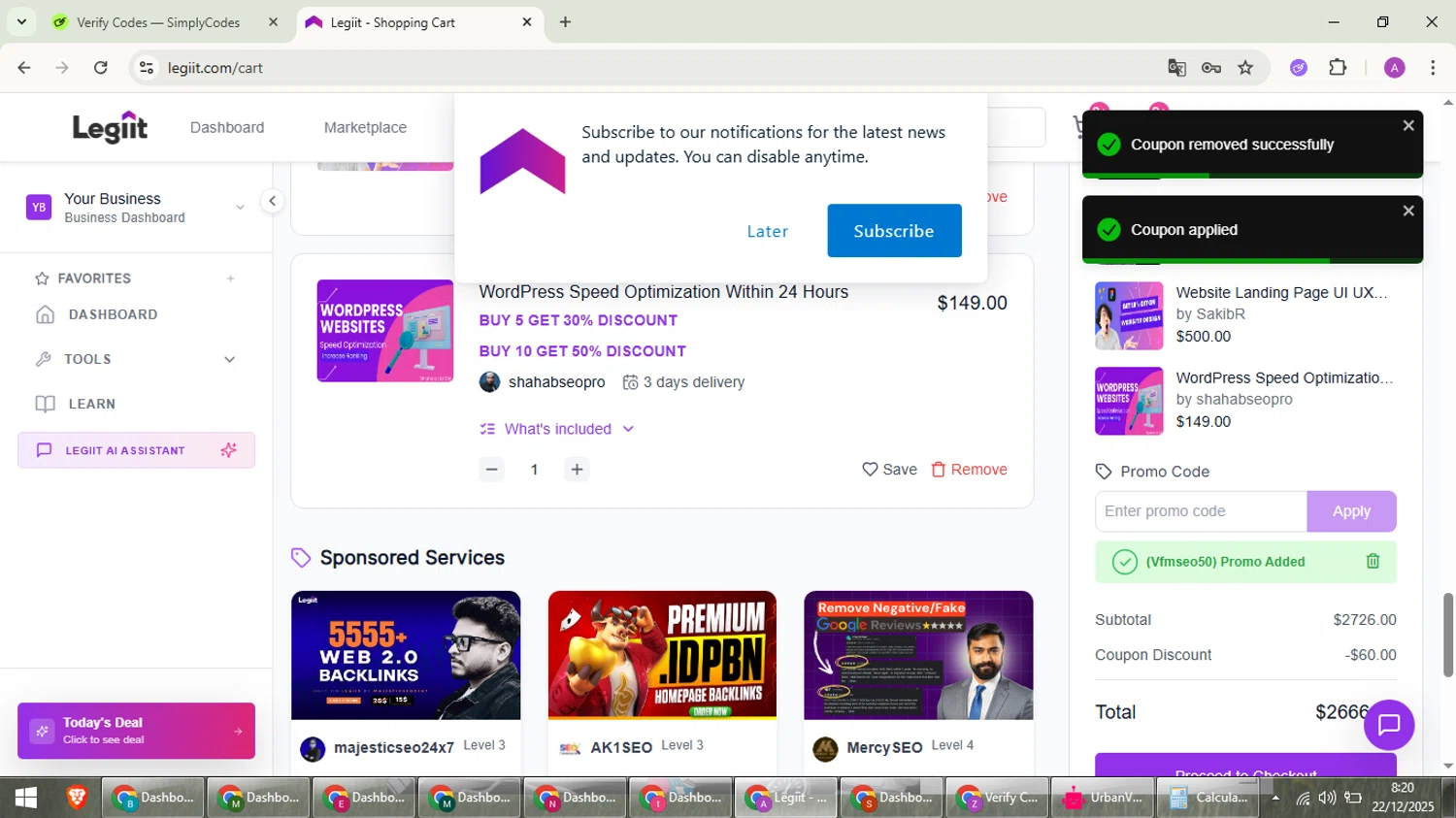
Task: Open the Today's Deal banner
Action: pos(136,731)
